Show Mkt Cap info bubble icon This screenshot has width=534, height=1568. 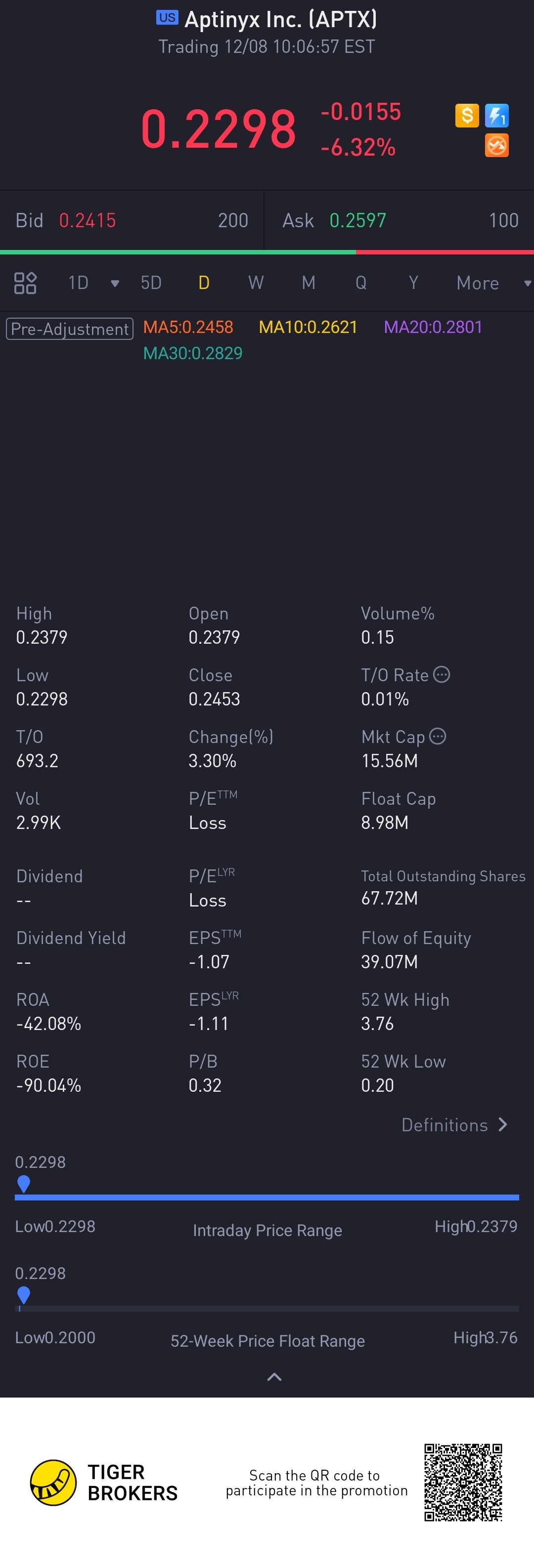pos(438,736)
